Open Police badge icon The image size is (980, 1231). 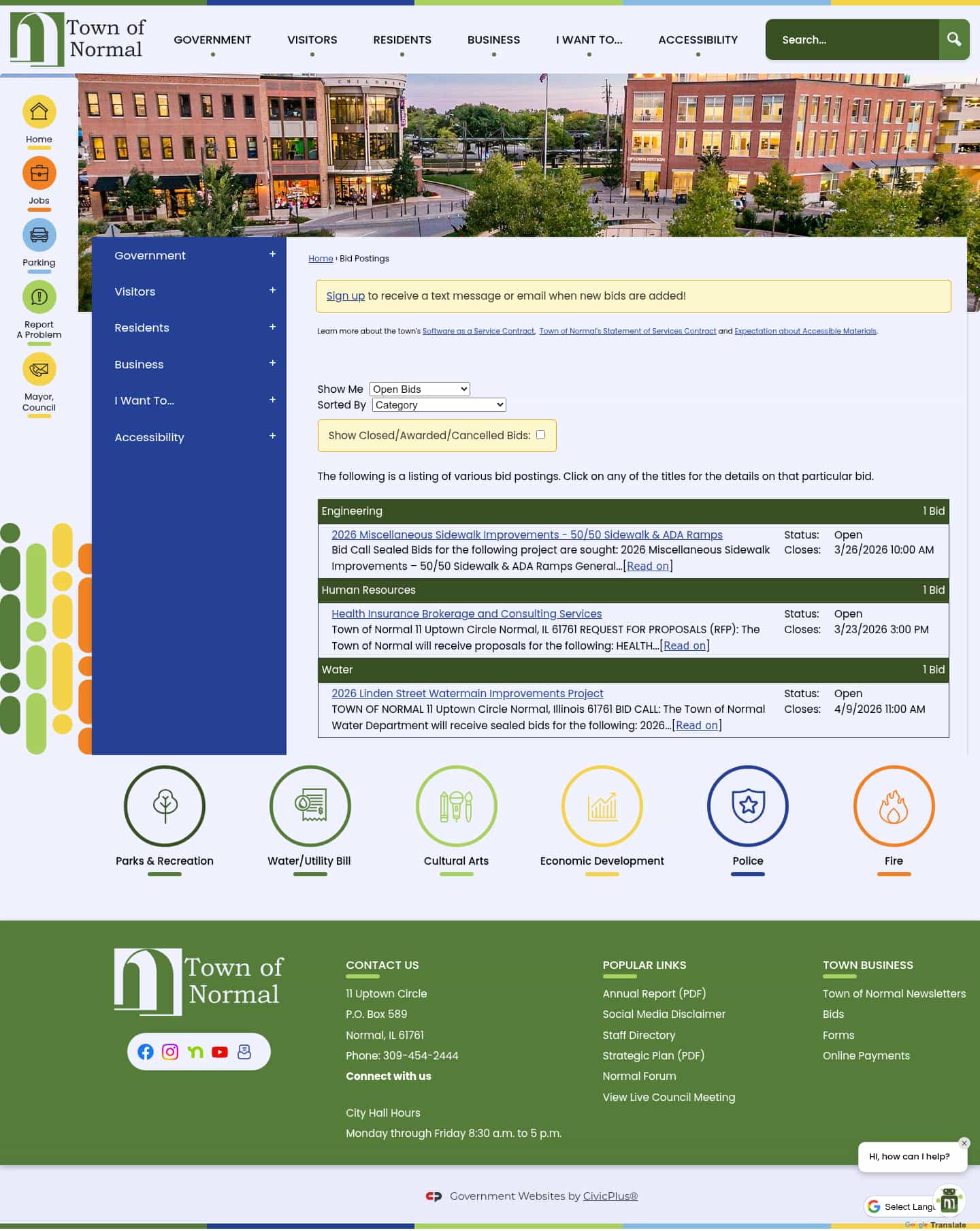(748, 806)
